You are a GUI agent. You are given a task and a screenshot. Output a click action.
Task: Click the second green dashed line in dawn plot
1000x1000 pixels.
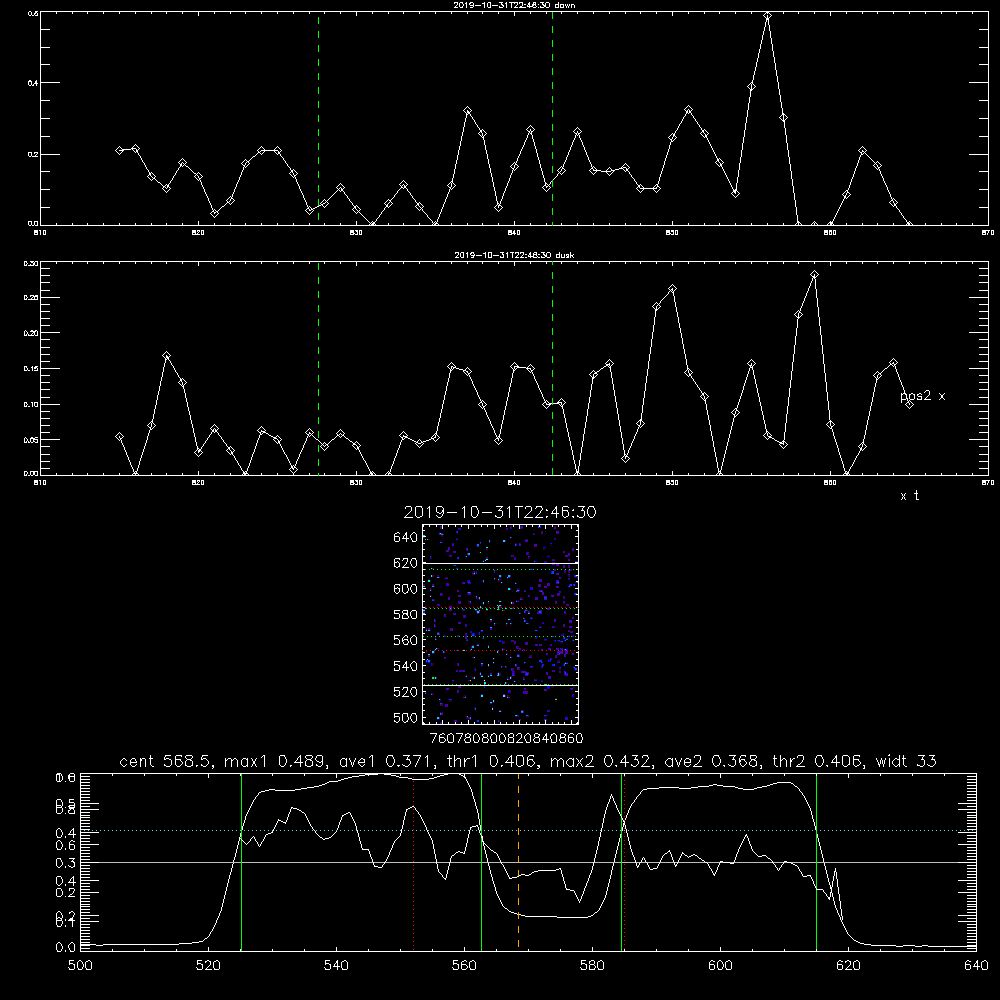pos(552,118)
